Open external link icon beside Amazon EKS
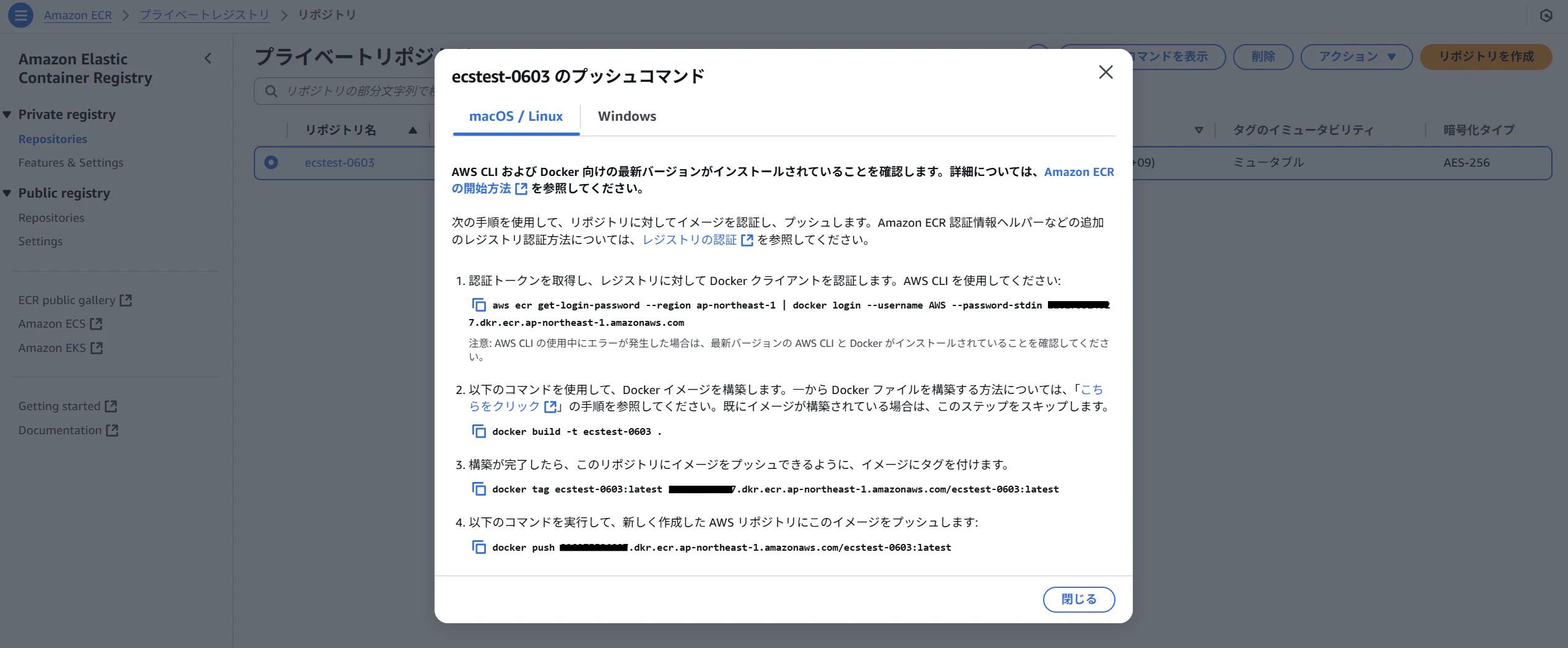The width and height of the screenshot is (1568, 648). click(97, 348)
